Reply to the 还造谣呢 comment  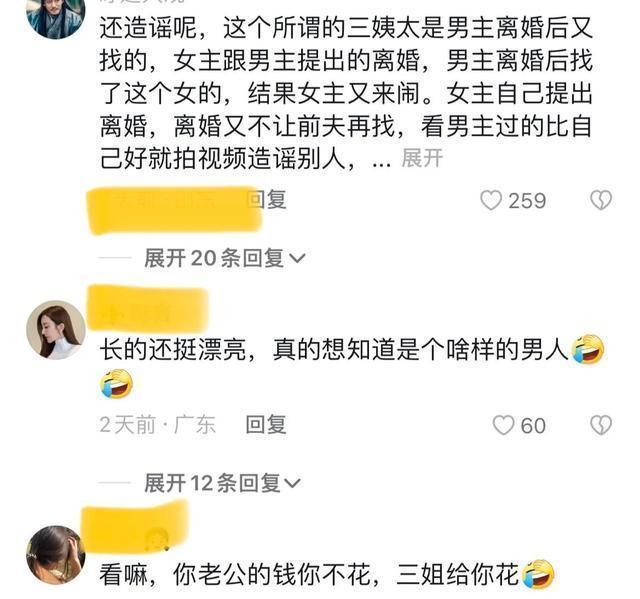click(x=267, y=200)
